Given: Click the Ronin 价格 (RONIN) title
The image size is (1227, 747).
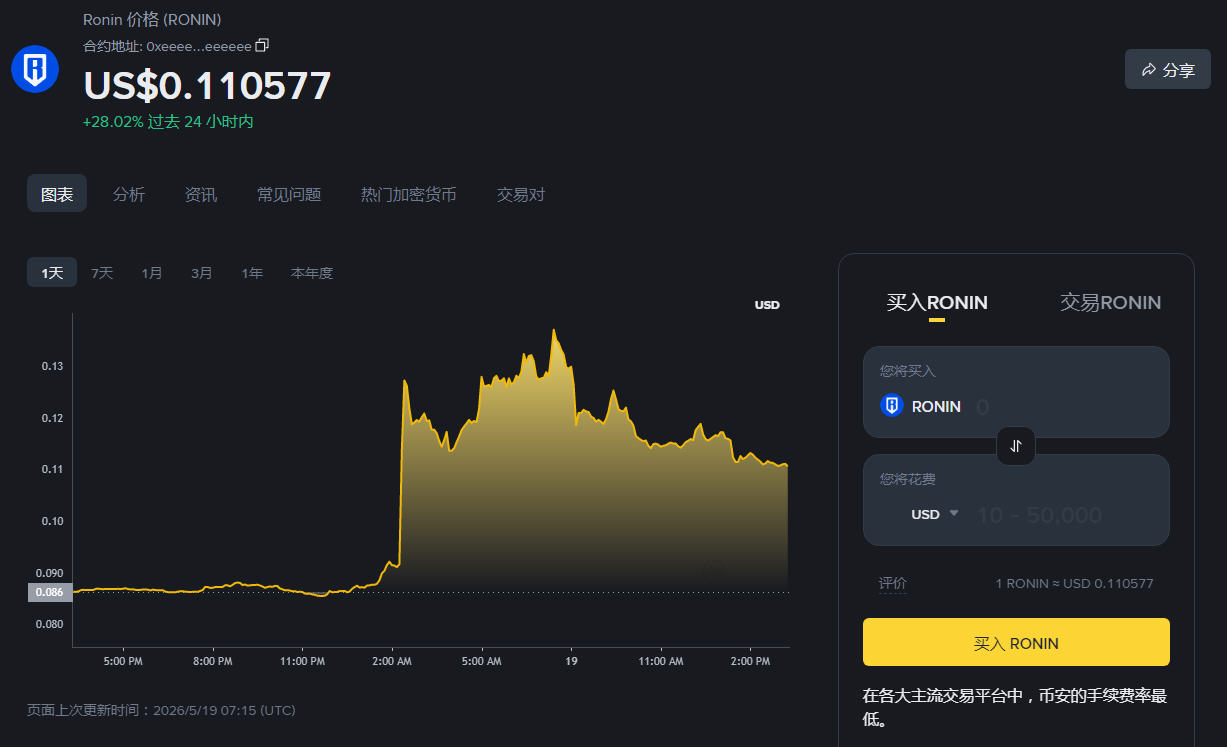Looking at the screenshot, I should point(152,19).
